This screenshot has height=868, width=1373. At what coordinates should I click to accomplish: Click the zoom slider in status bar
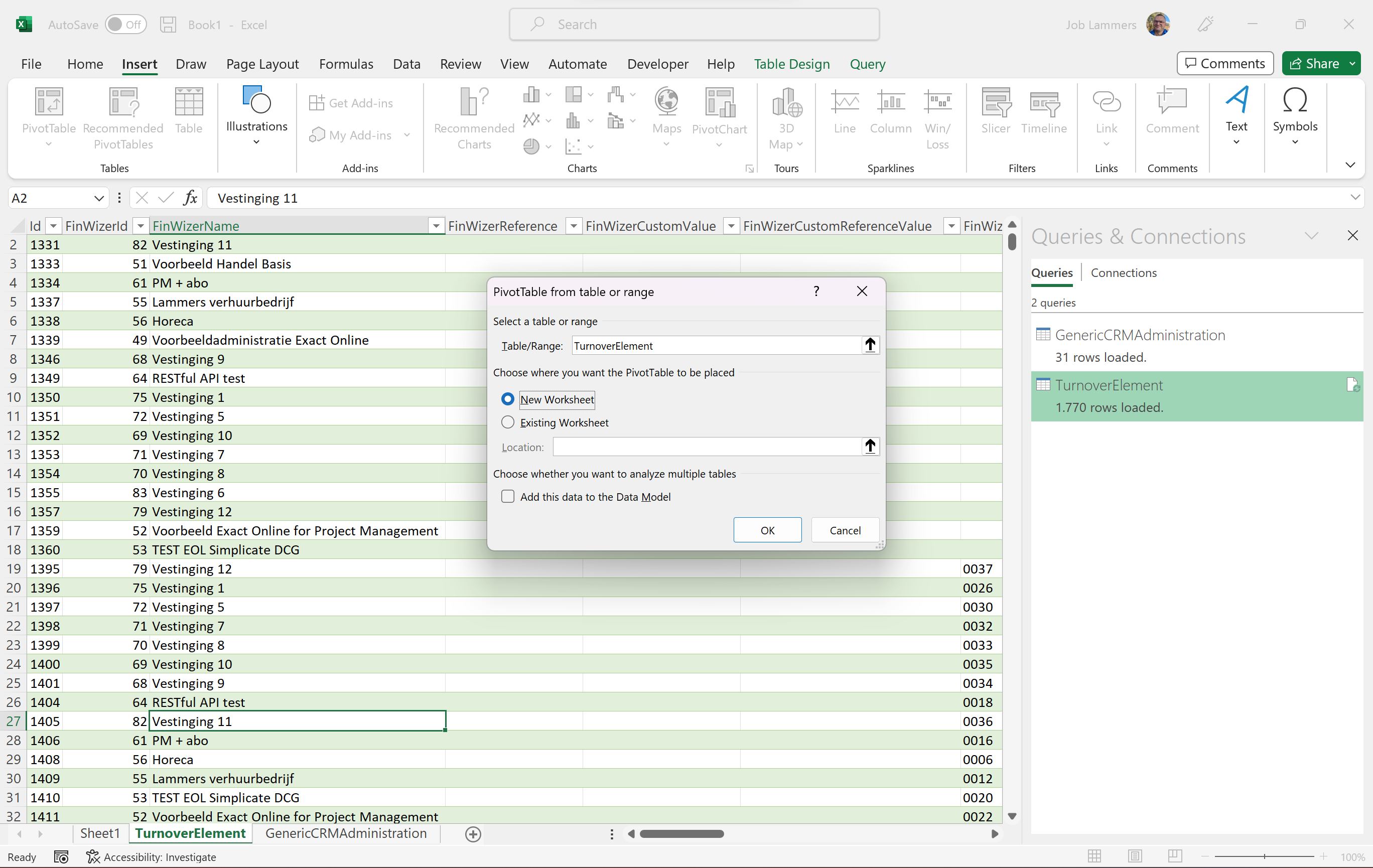pos(1264,856)
